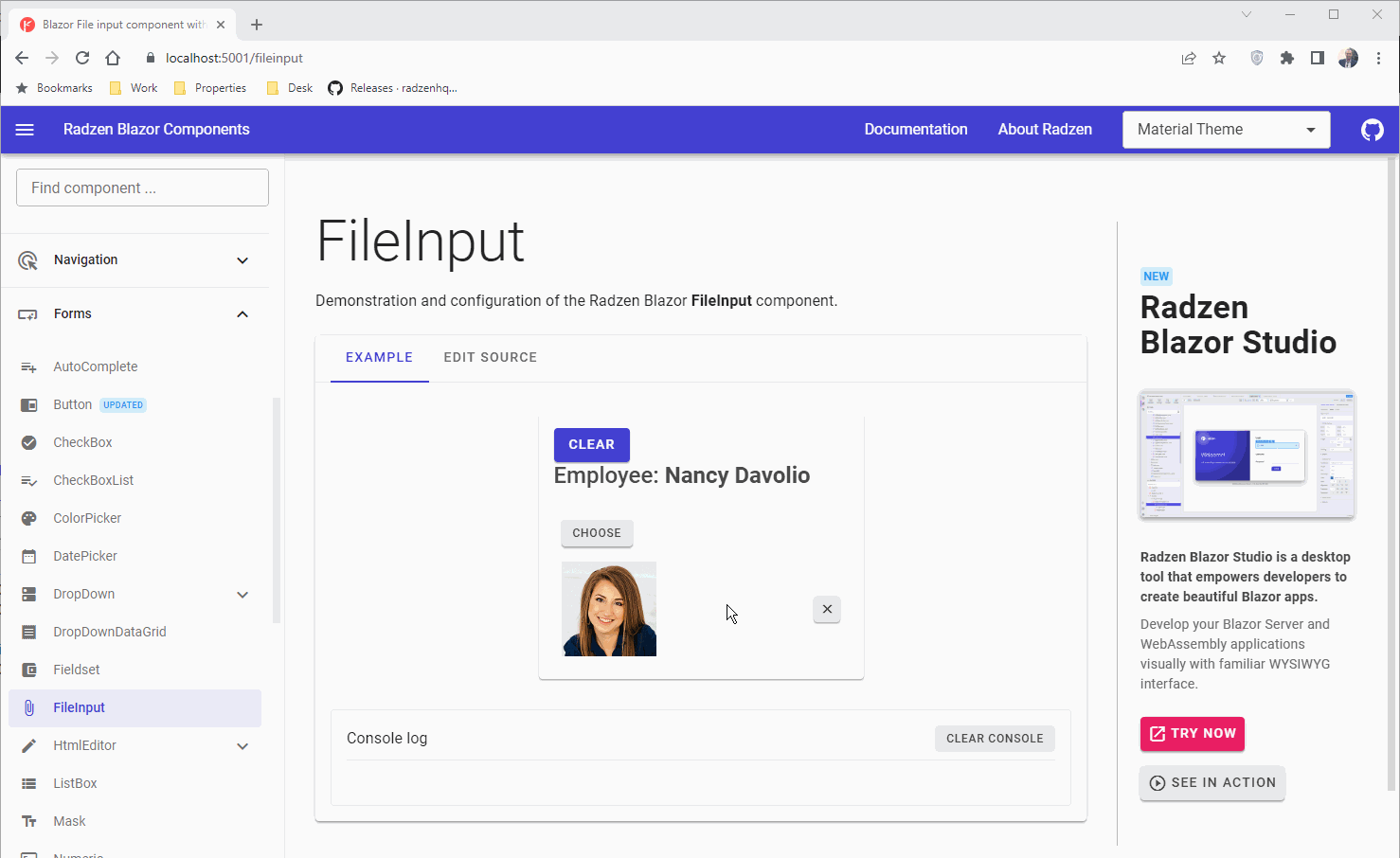Screen dimensions: 1400x858
Task: Open browser extensions puzzle icon
Action: click(1286, 58)
